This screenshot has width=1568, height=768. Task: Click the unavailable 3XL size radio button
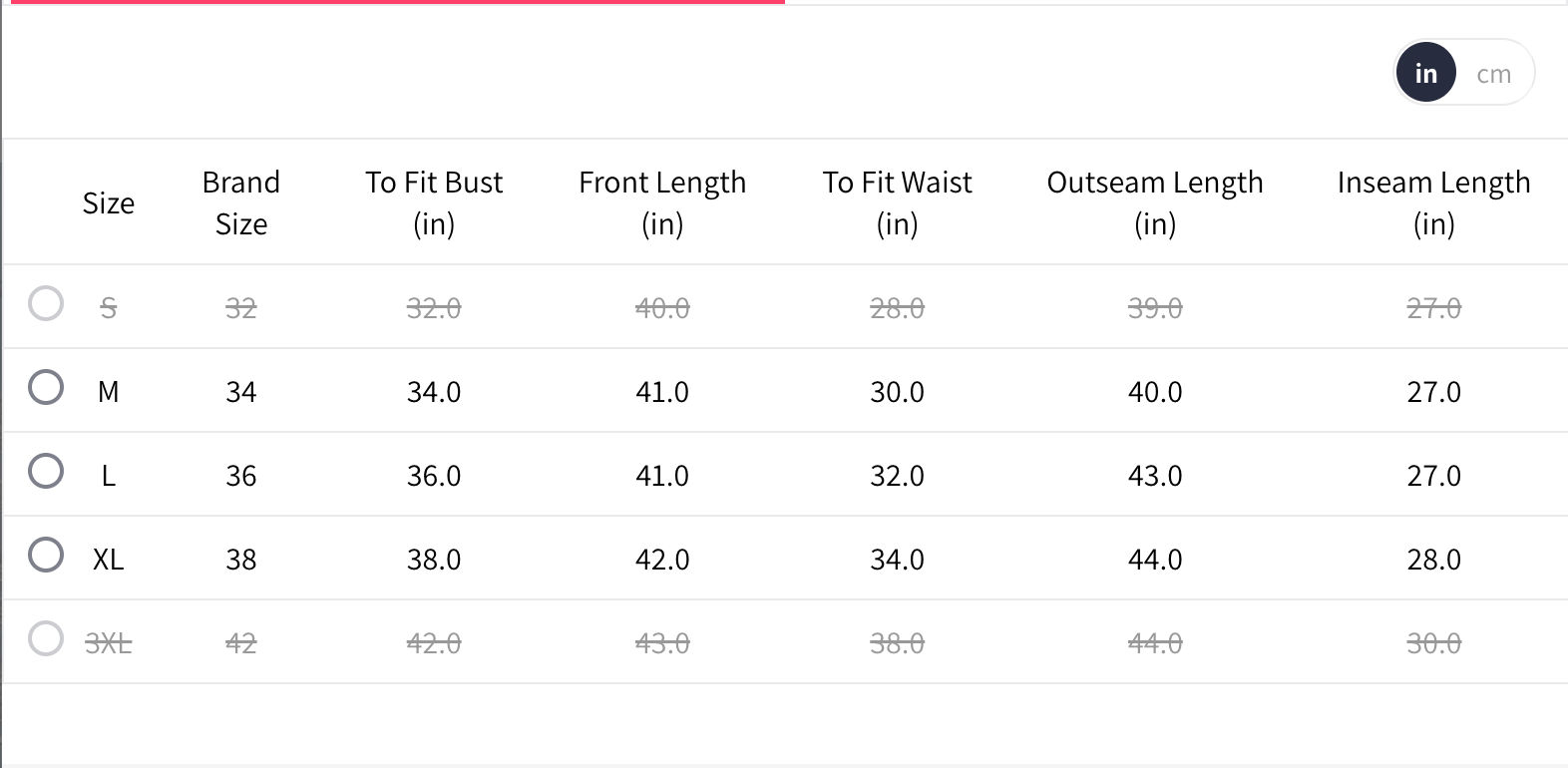[x=46, y=638]
